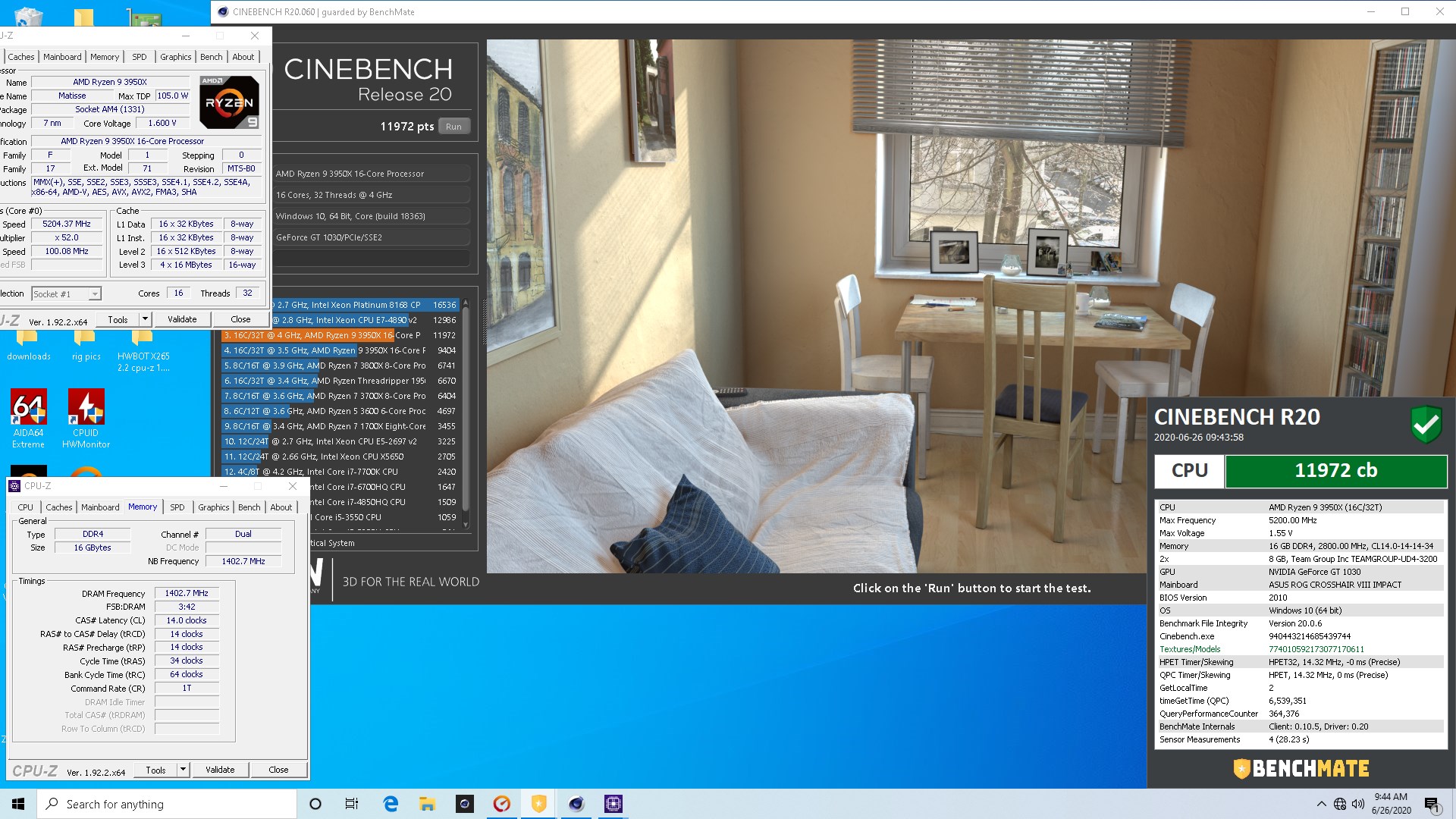The width and height of the screenshot is (1456, 819).
Task: Click the Ryzen 9 logo in CPU-Z
Action: (230, 102)
